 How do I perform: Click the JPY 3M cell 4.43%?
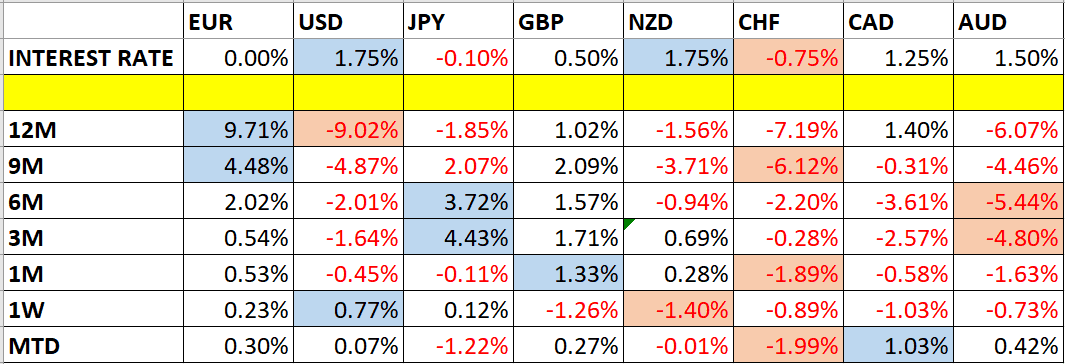pos(458,238)
